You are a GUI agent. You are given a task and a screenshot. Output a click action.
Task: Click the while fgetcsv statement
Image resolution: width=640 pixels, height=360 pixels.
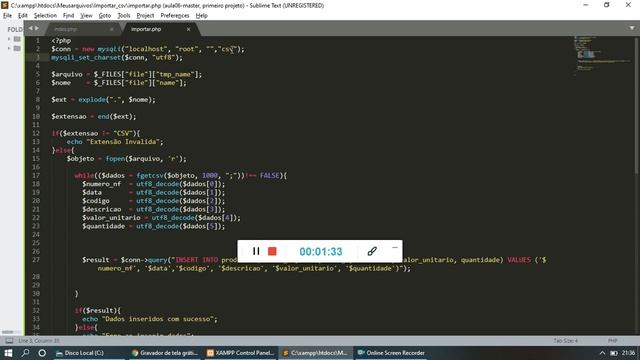tap(181, 176)
